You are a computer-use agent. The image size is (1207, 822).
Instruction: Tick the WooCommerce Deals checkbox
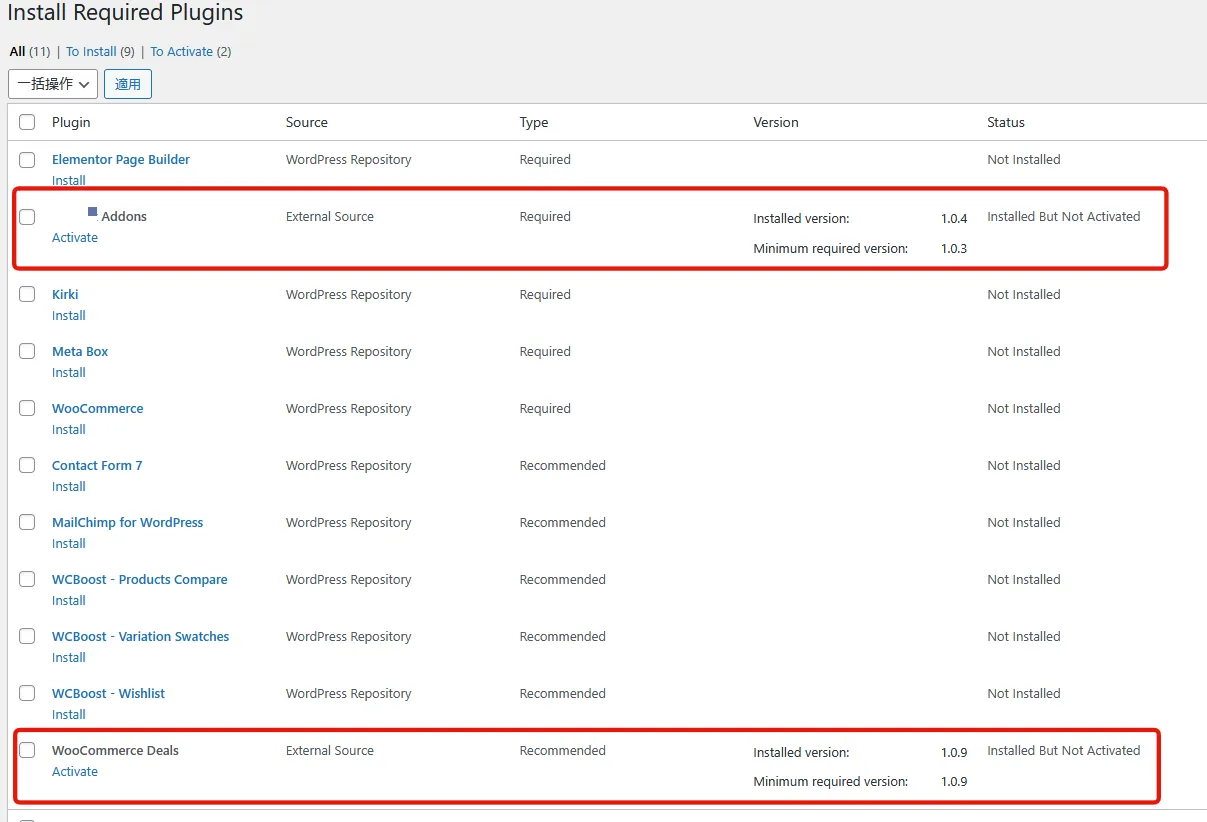[27, 751]
